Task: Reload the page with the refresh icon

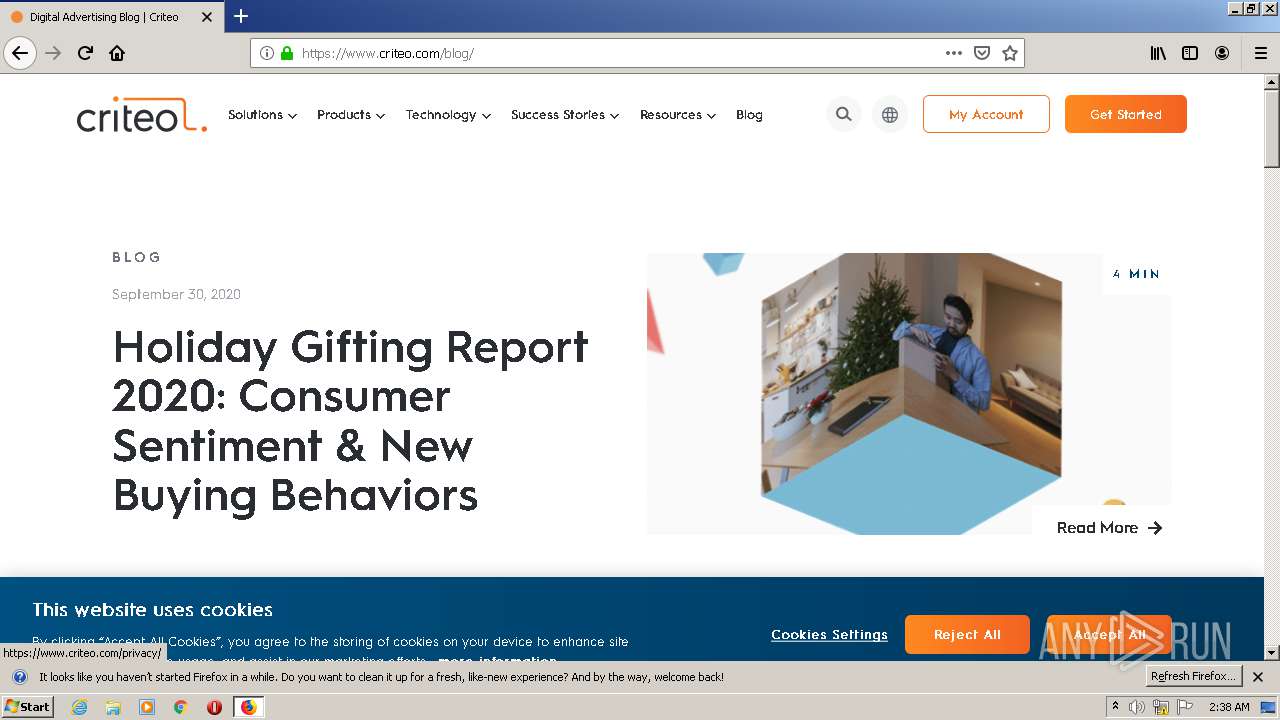Action: pyautogui.click(x=85, y=53)
